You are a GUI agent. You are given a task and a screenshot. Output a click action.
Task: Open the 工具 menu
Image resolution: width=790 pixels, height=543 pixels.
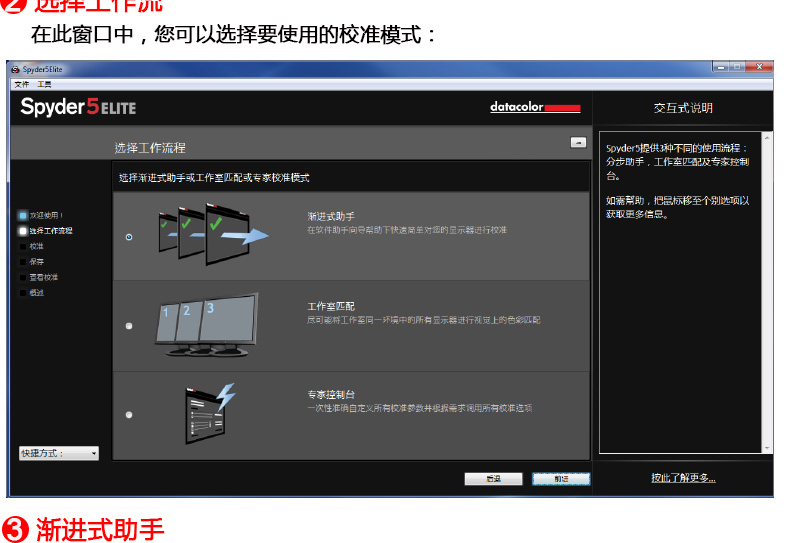[44, 84]
